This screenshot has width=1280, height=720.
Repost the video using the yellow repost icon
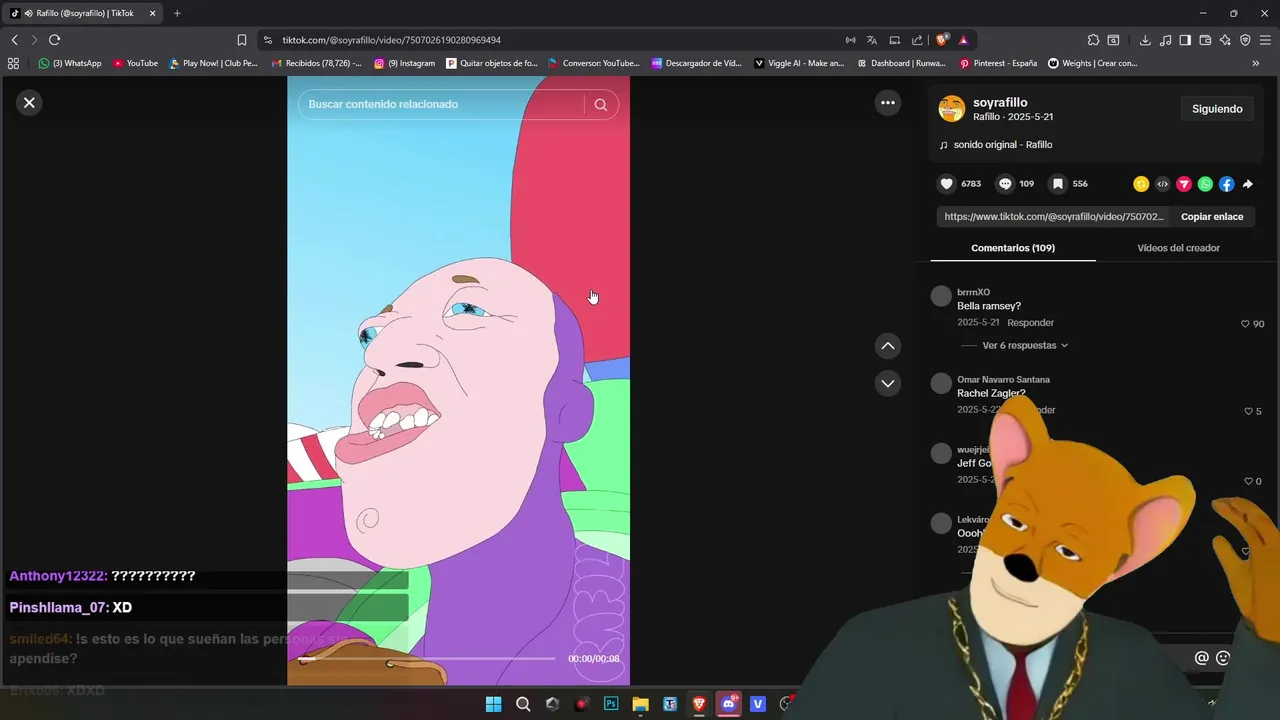(x=1141, y=184)
